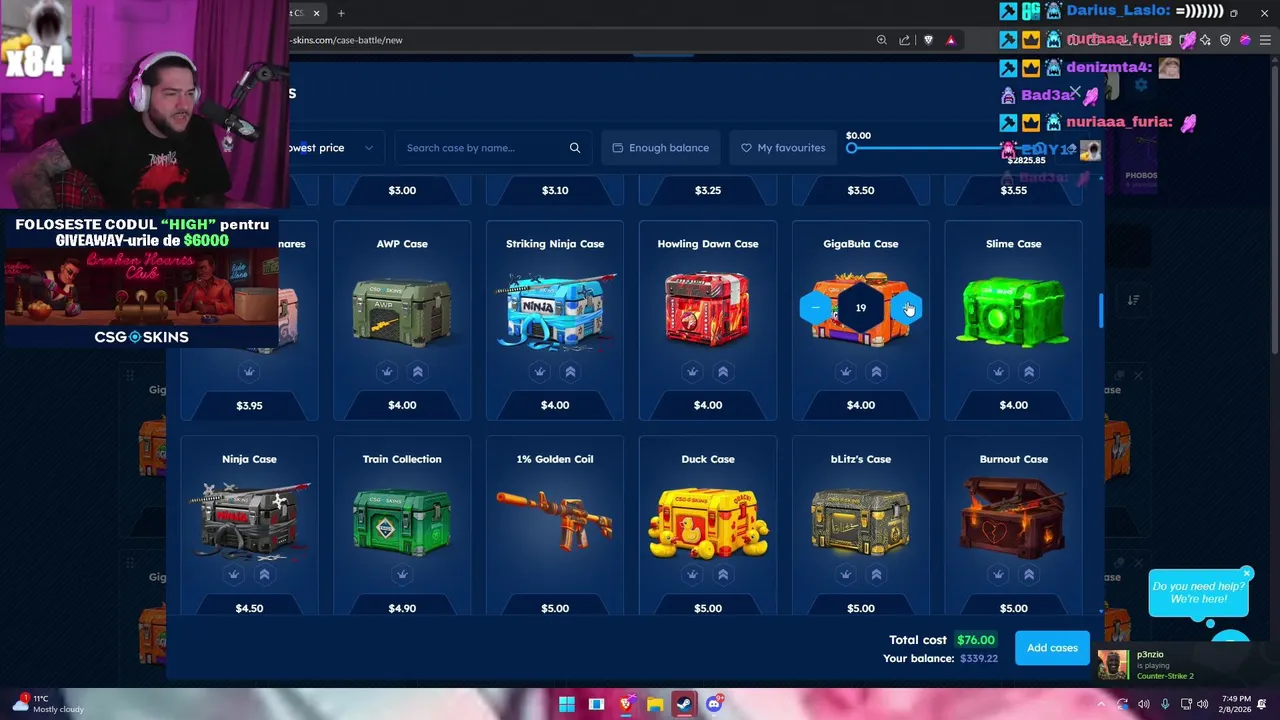1280x720 pixels.
Task: Select the Burnout Case image
Action: point(1013,518)
